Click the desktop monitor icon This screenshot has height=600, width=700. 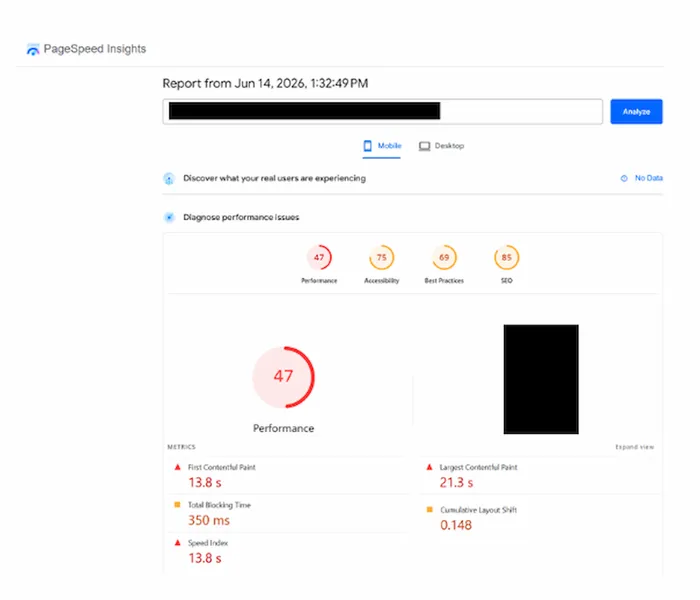coord(425,146)
